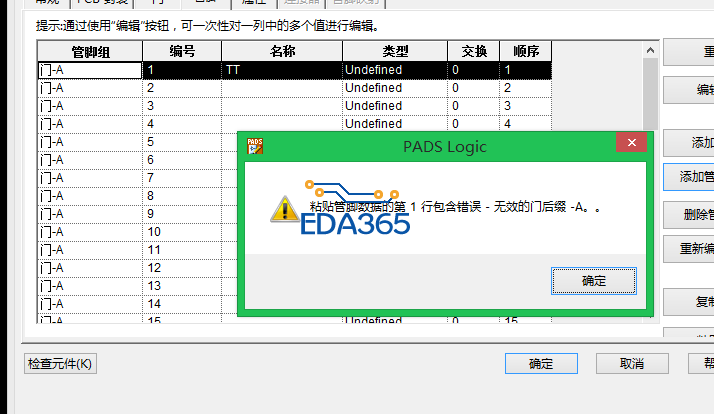Click the empty 名称 cell of pin 2
This screenshot has width=714, height=414.
point(282,88)
